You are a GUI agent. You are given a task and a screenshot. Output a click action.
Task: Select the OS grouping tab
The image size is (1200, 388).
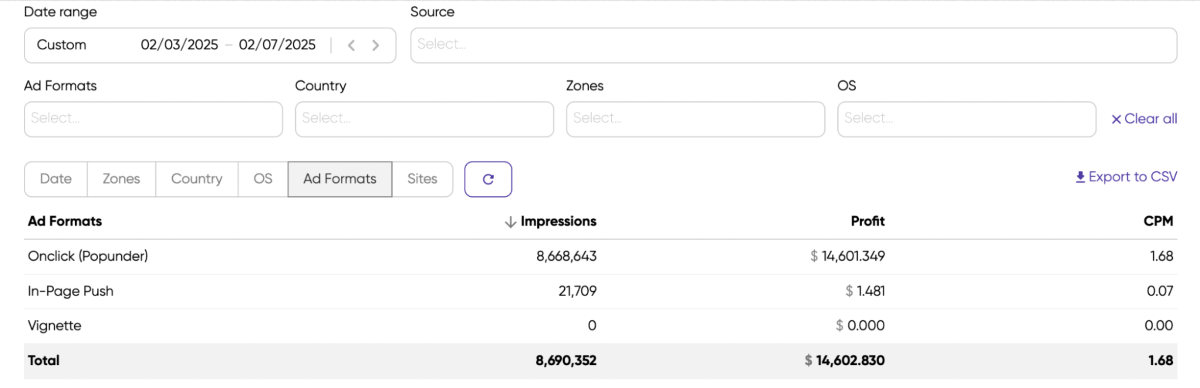click(x=263, y=179)
